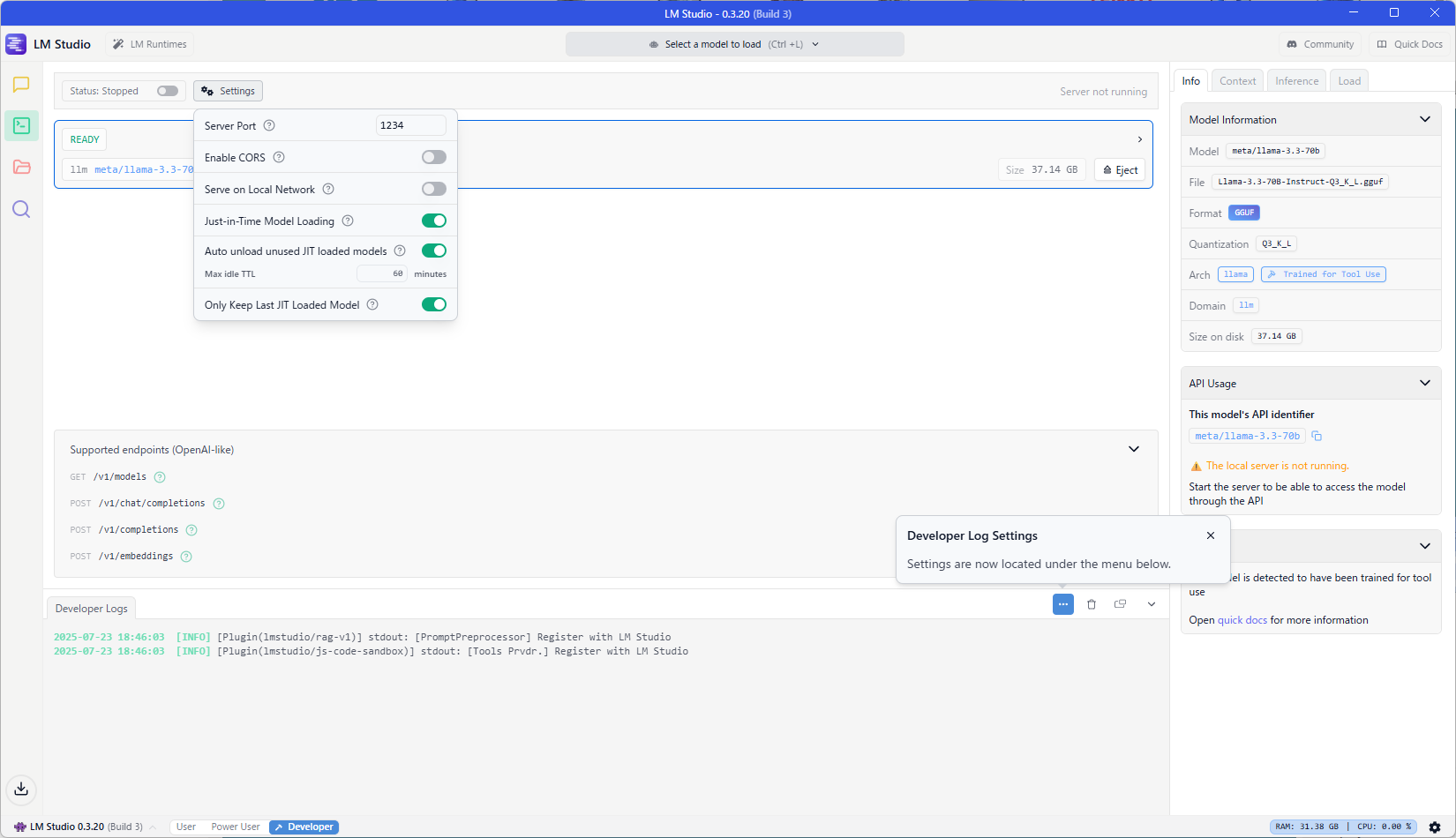The height and width of the screenshot is (838, 1456).
Task: Disable Just-in-Time Model Loading
Action: coord(433,221)
